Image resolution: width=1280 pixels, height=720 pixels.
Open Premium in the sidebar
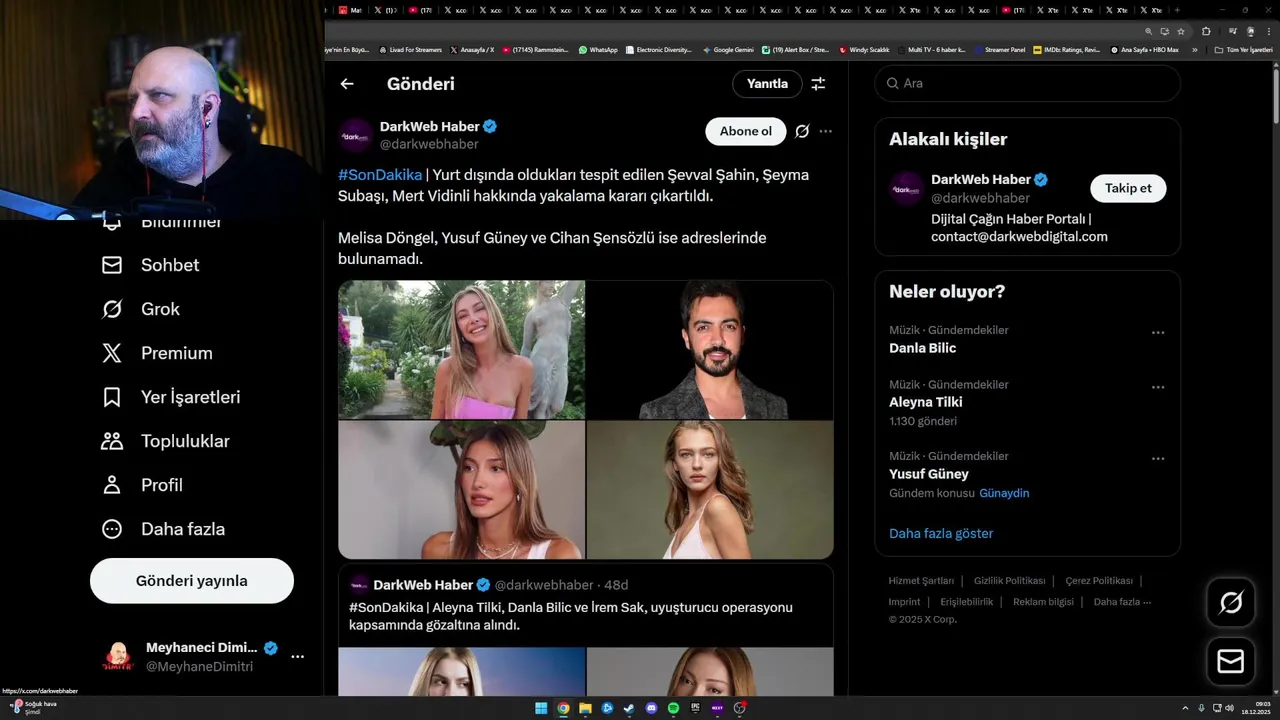tap(156, 353)
